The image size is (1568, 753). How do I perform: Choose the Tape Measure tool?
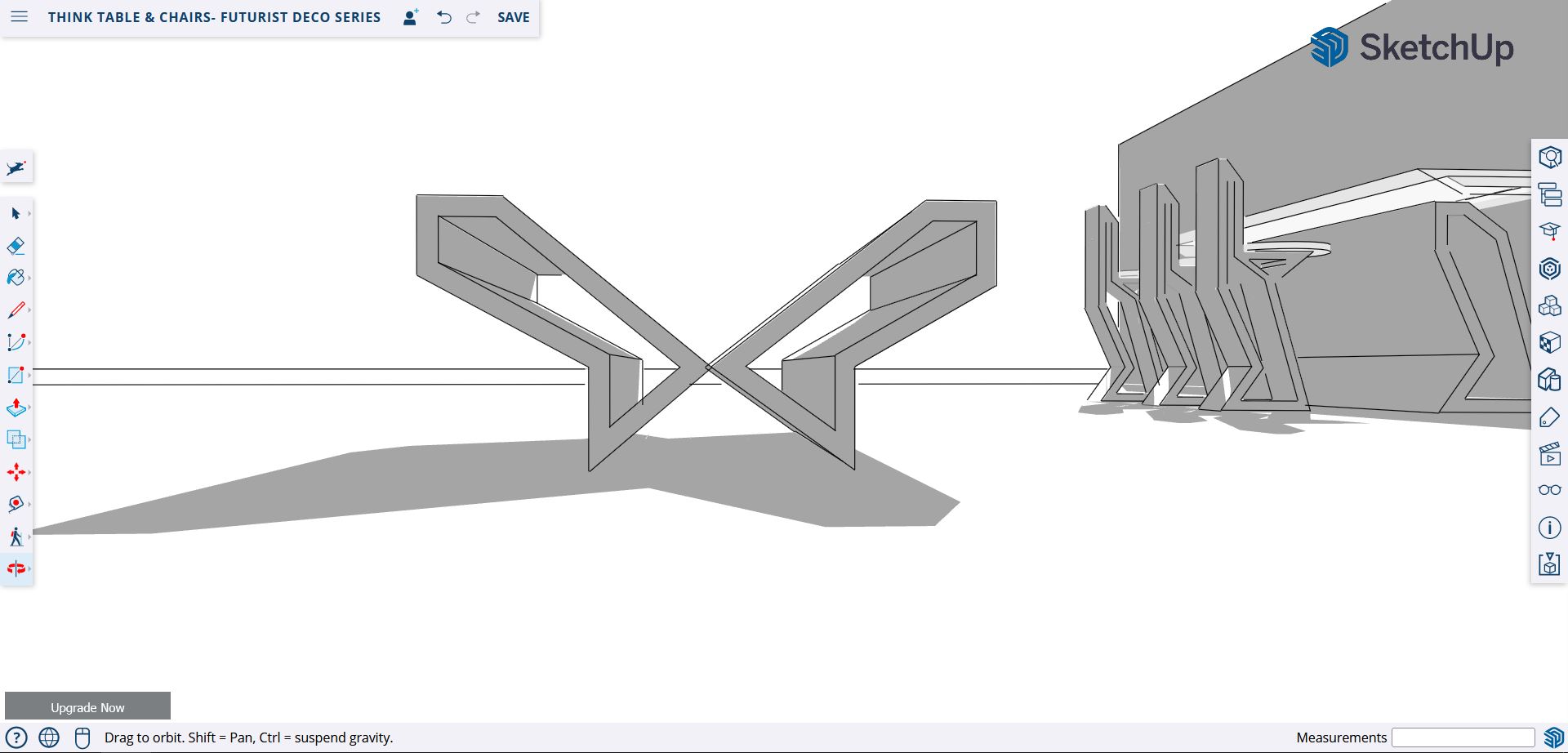tap(16, 504)
